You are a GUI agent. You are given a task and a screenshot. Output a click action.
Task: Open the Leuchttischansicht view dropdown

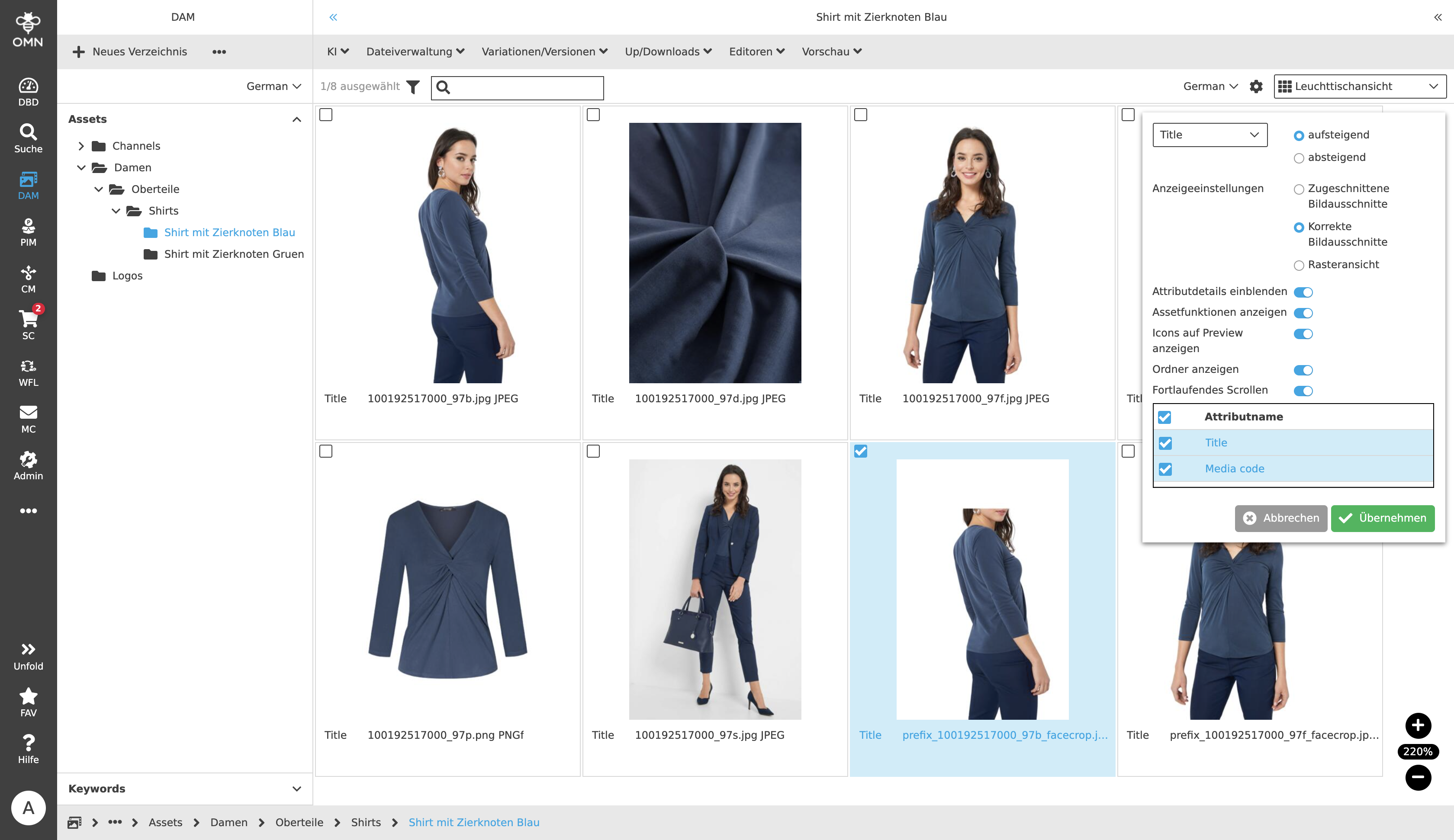(1359, 87)
